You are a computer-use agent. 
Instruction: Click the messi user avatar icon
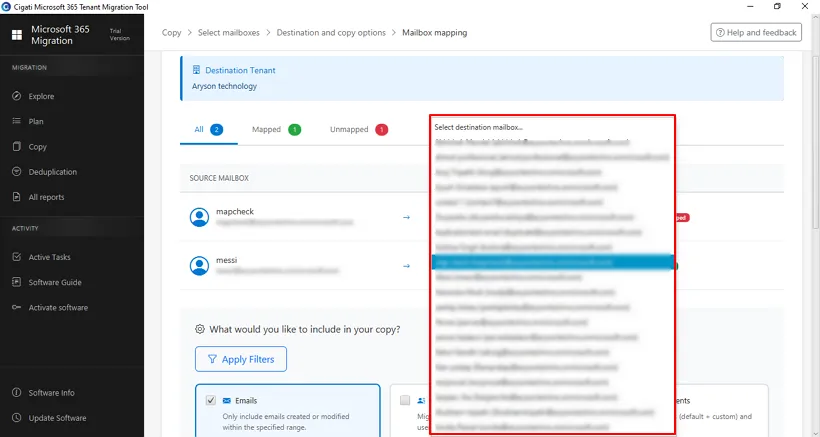199,266
